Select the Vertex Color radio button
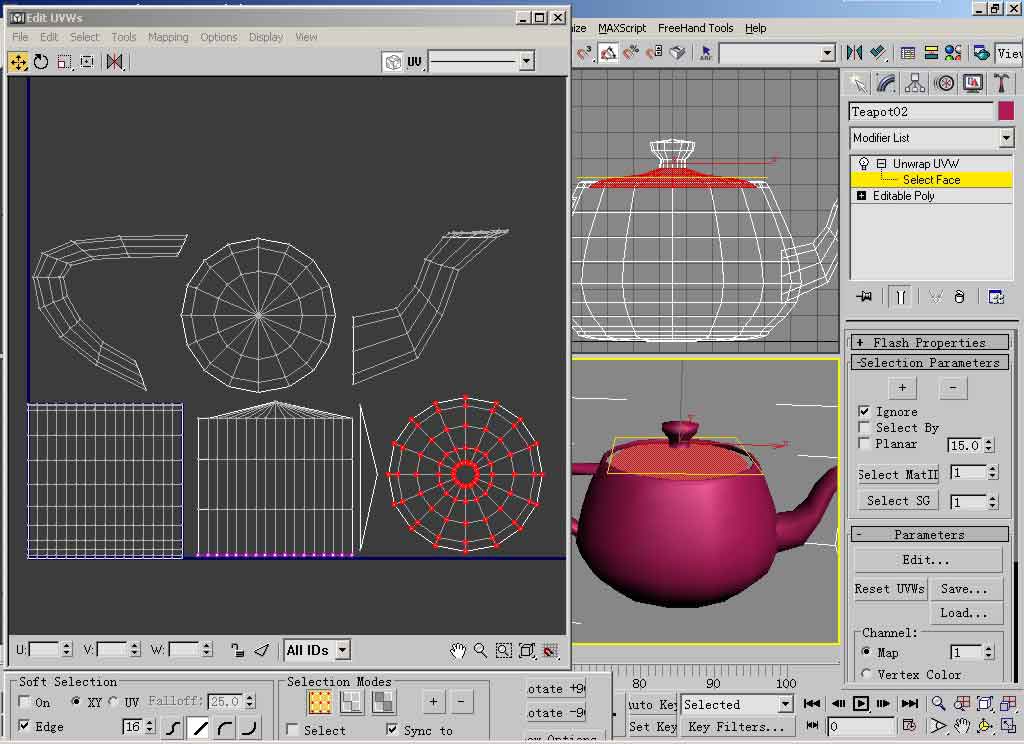Image resolution: width=1024 pixels, height=744 pixels. pyautogui.click(x=866, y=674)
